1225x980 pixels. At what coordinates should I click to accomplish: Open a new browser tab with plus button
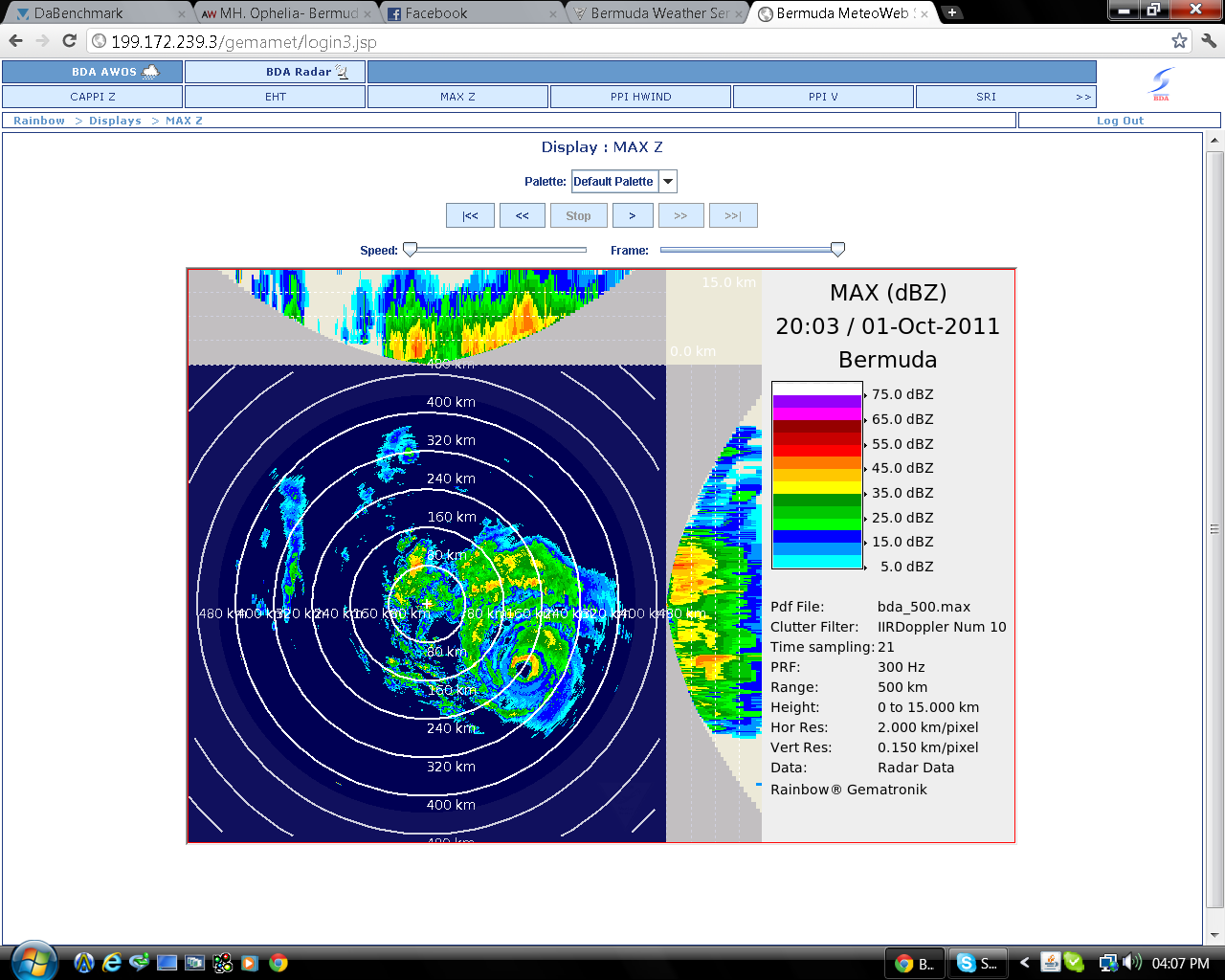point(952,13)
